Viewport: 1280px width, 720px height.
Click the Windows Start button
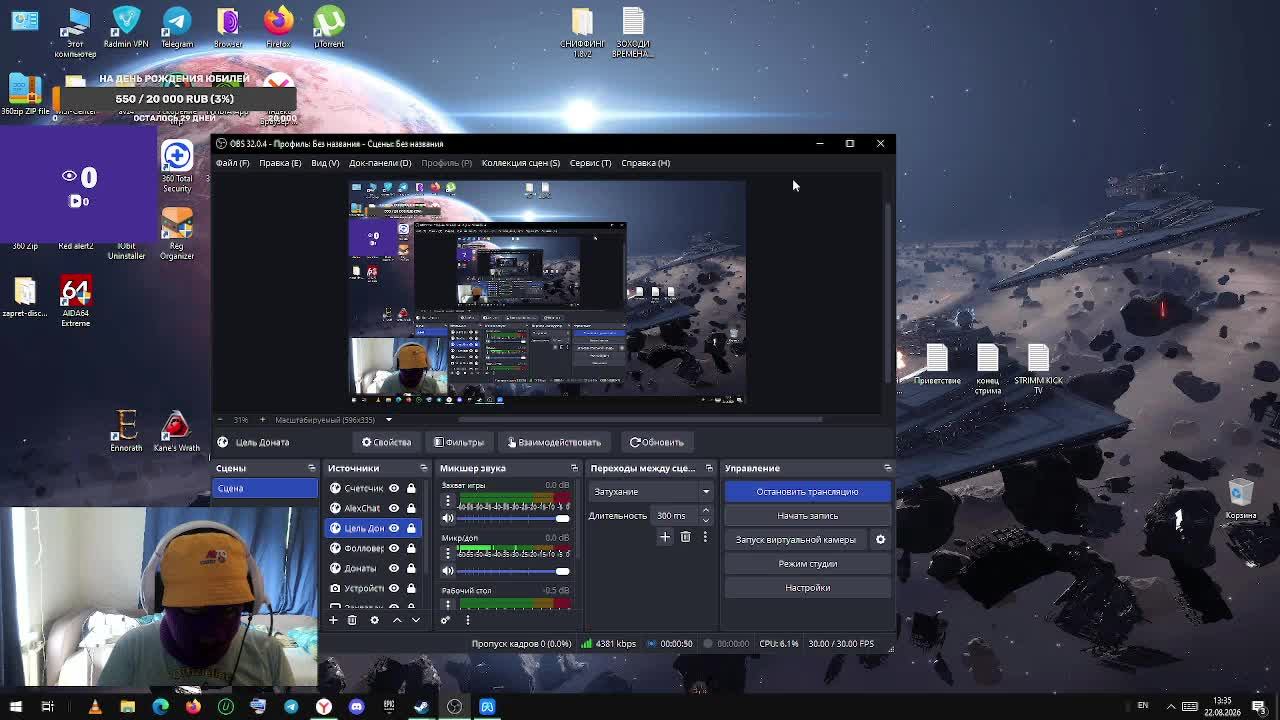(16, 707)
